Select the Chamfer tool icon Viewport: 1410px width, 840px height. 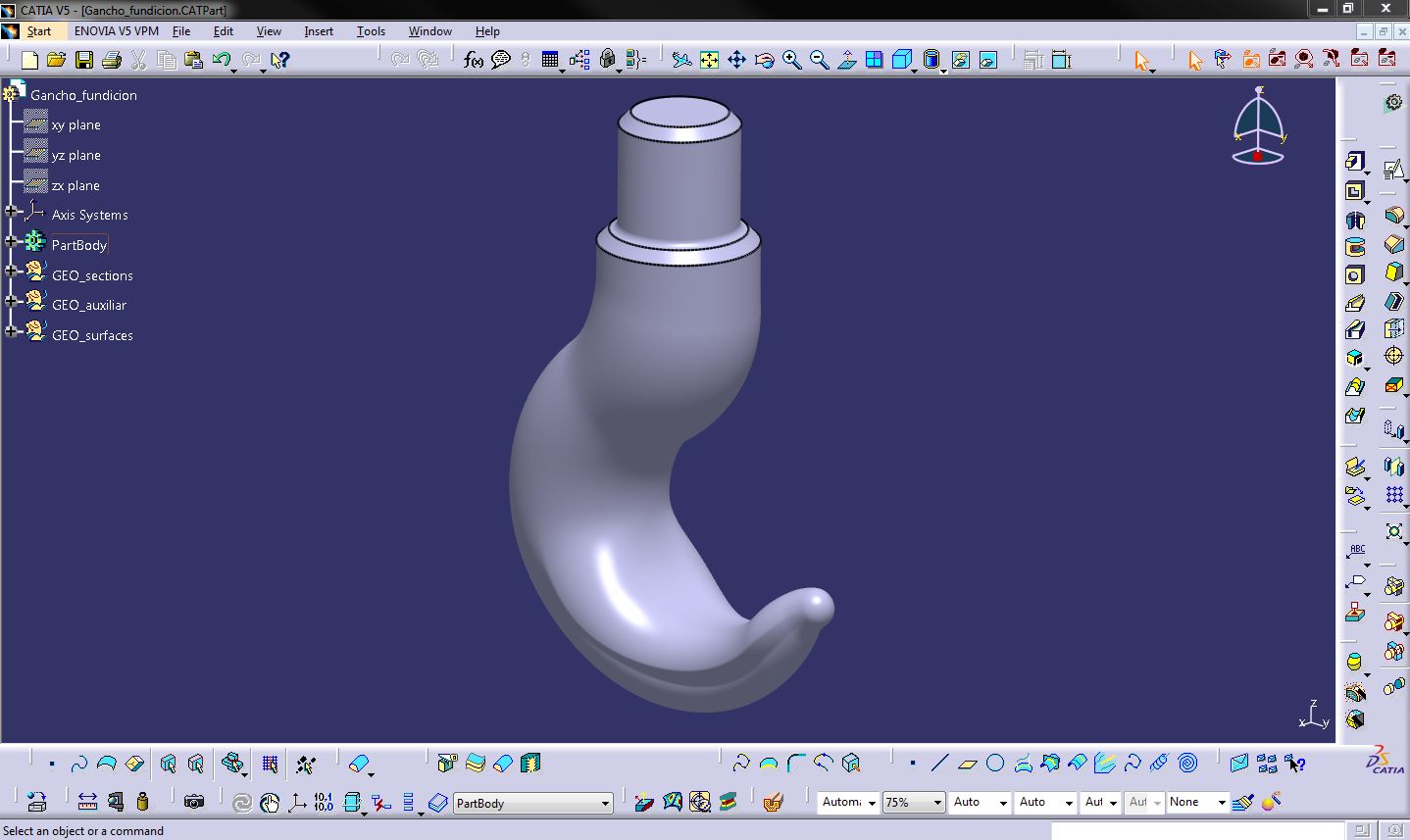[1394, 243]
